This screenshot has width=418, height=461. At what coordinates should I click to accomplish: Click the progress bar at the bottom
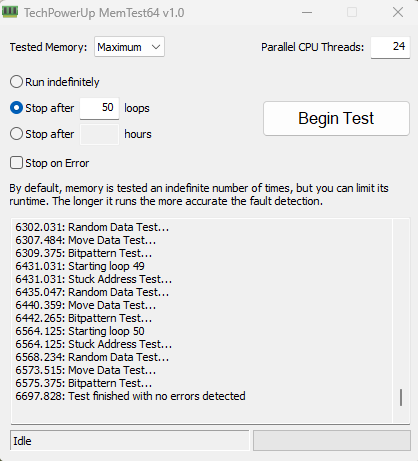tap(332, 440)
